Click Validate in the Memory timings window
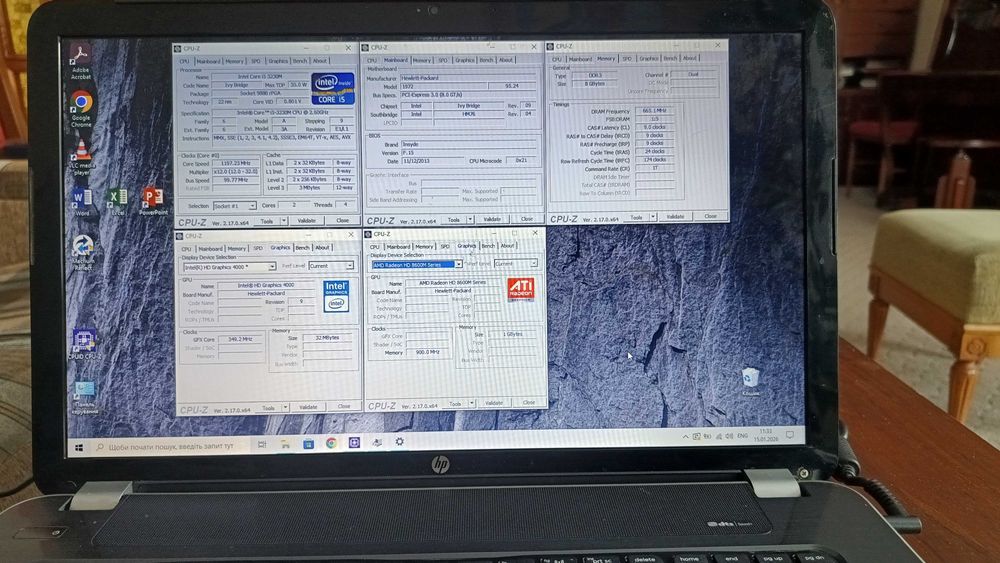This screenshot has height=563, width=1000. pyautogui.click(x=675, y=217)
